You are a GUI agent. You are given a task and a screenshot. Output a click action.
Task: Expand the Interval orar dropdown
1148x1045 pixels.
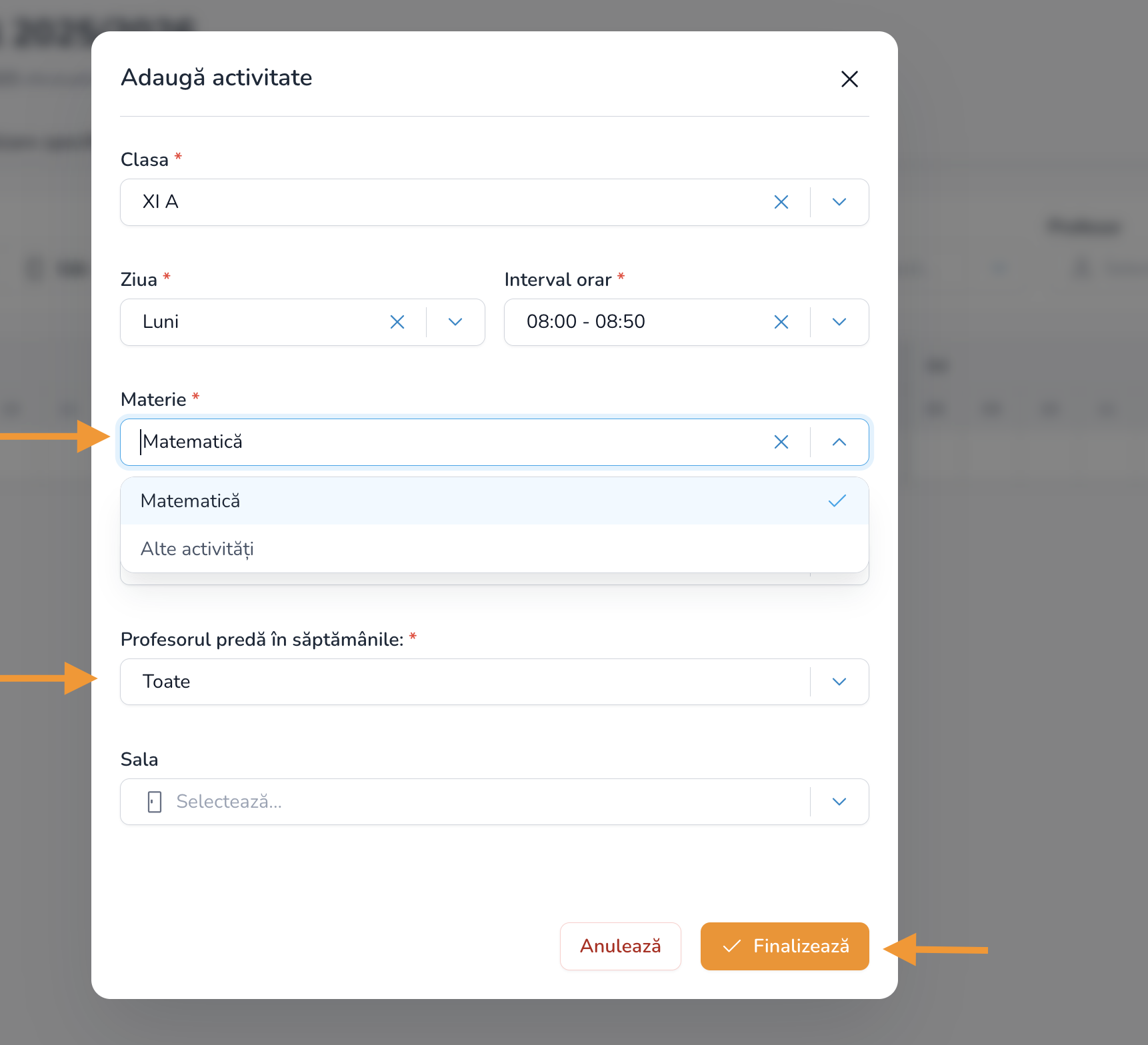(839, 322)
